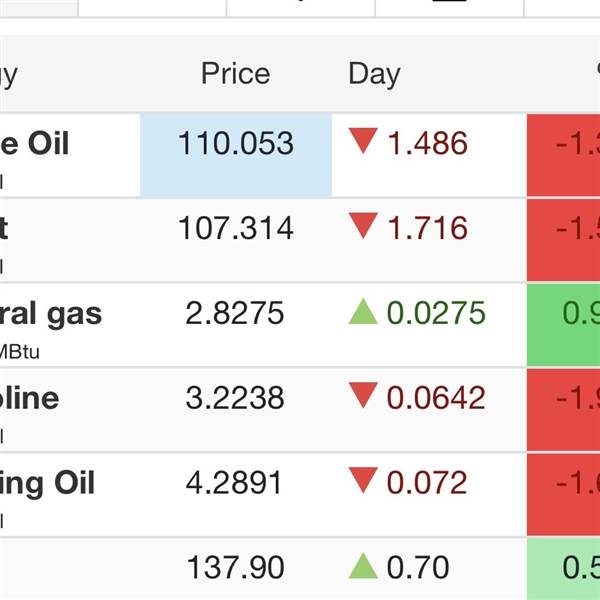This screenshot has width=600, height=600.
Task: Click the red down arrow beside 0.0642
Action: click(x=363, y=398)
